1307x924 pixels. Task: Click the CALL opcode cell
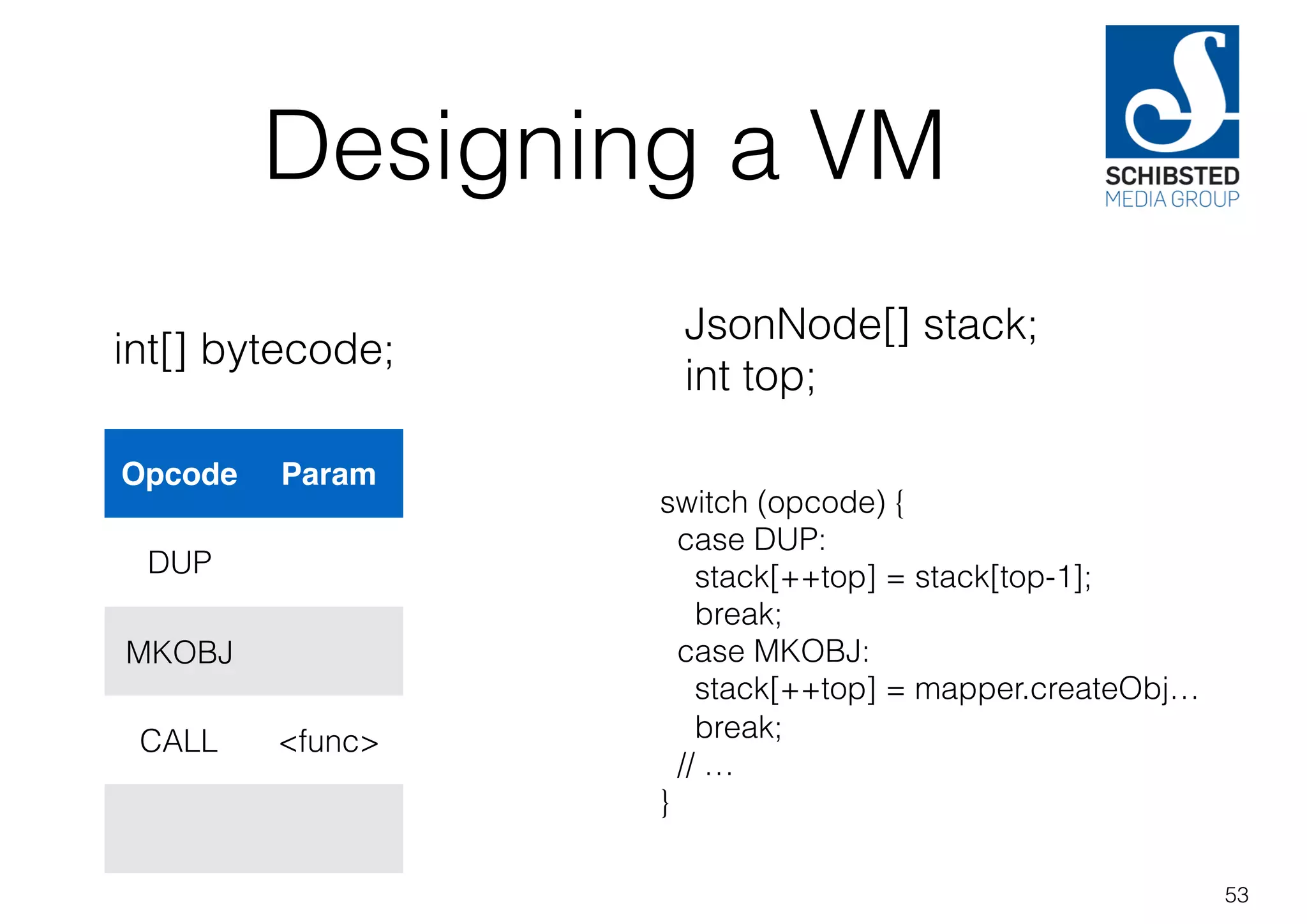pyautogui.click(x=179, y=741)
